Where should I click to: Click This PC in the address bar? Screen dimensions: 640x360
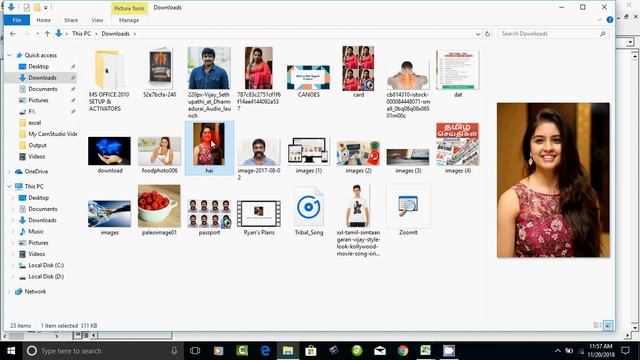click(x=82, y=34)
